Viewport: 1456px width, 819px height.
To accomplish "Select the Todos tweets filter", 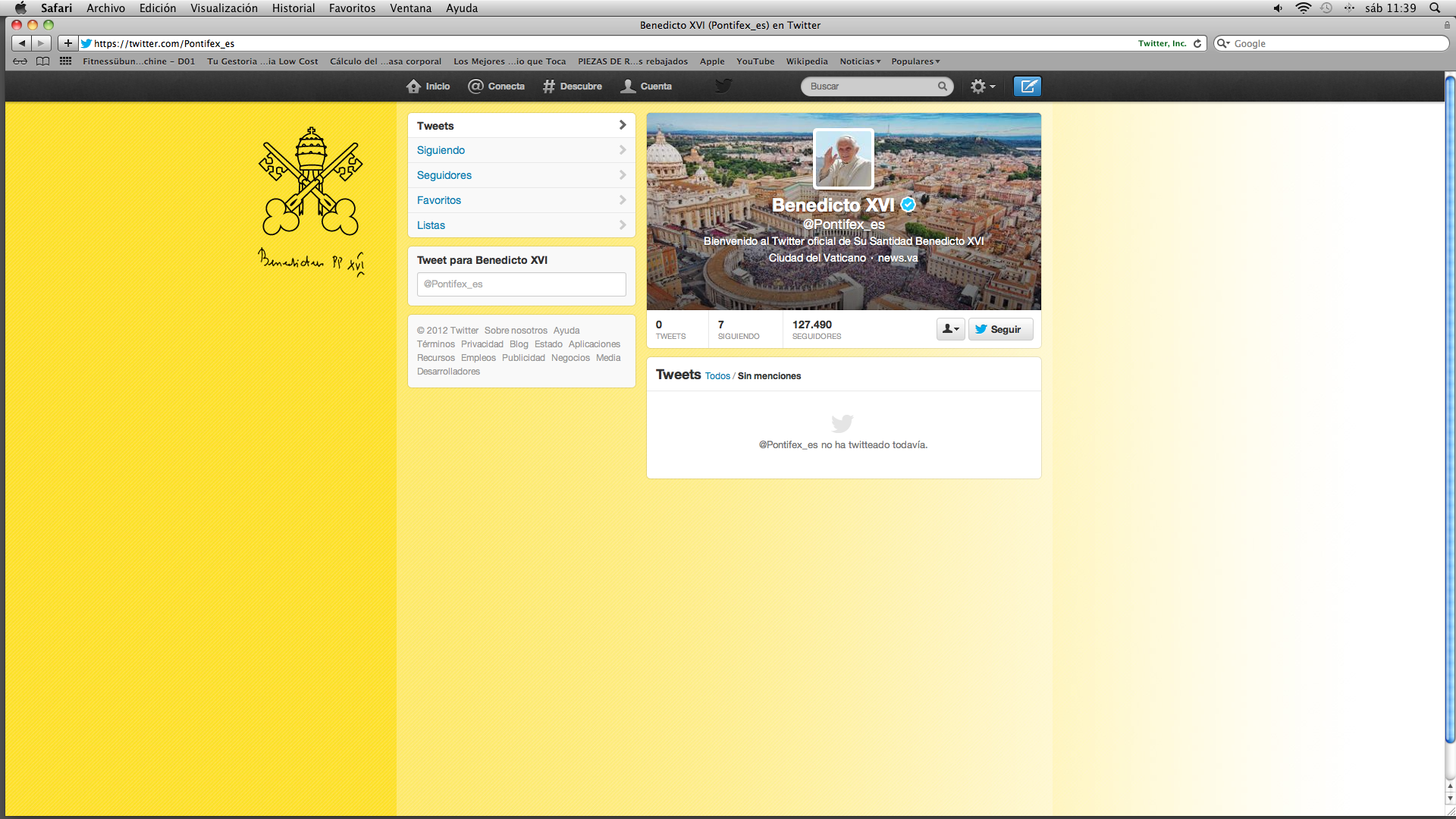I will coord(717,376).
